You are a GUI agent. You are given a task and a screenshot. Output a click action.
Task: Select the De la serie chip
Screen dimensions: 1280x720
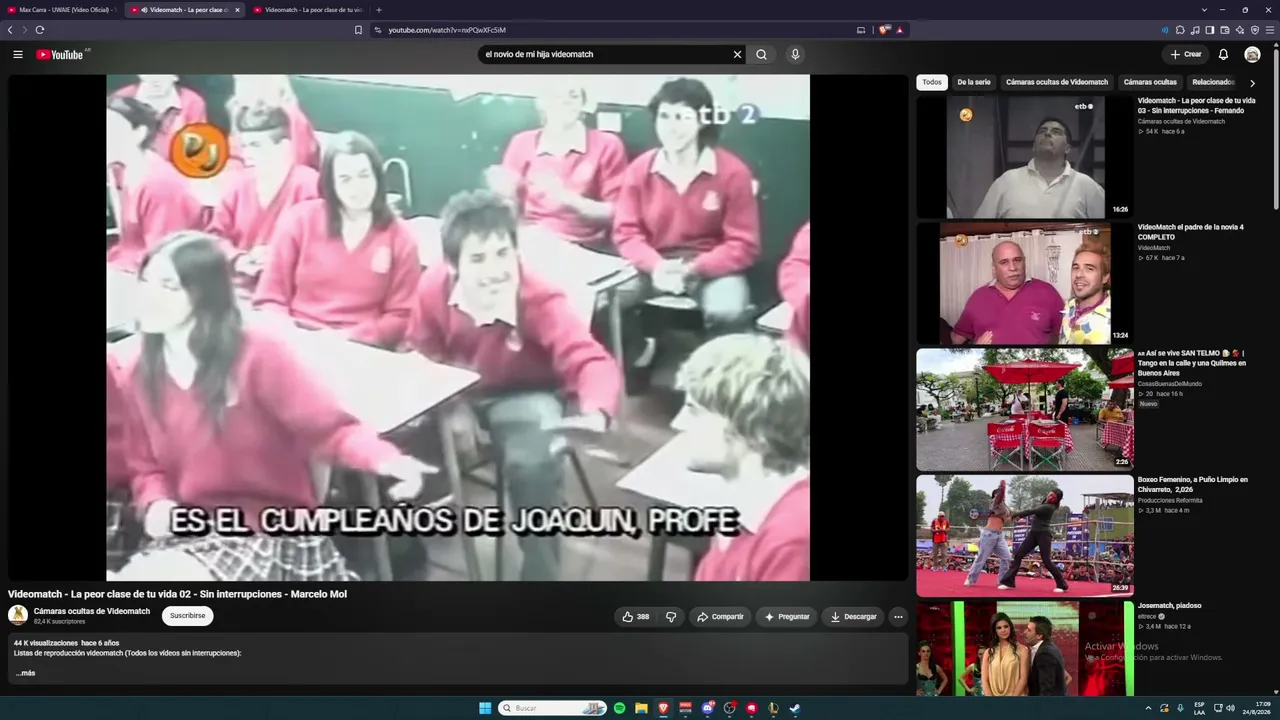pos(974,82)
